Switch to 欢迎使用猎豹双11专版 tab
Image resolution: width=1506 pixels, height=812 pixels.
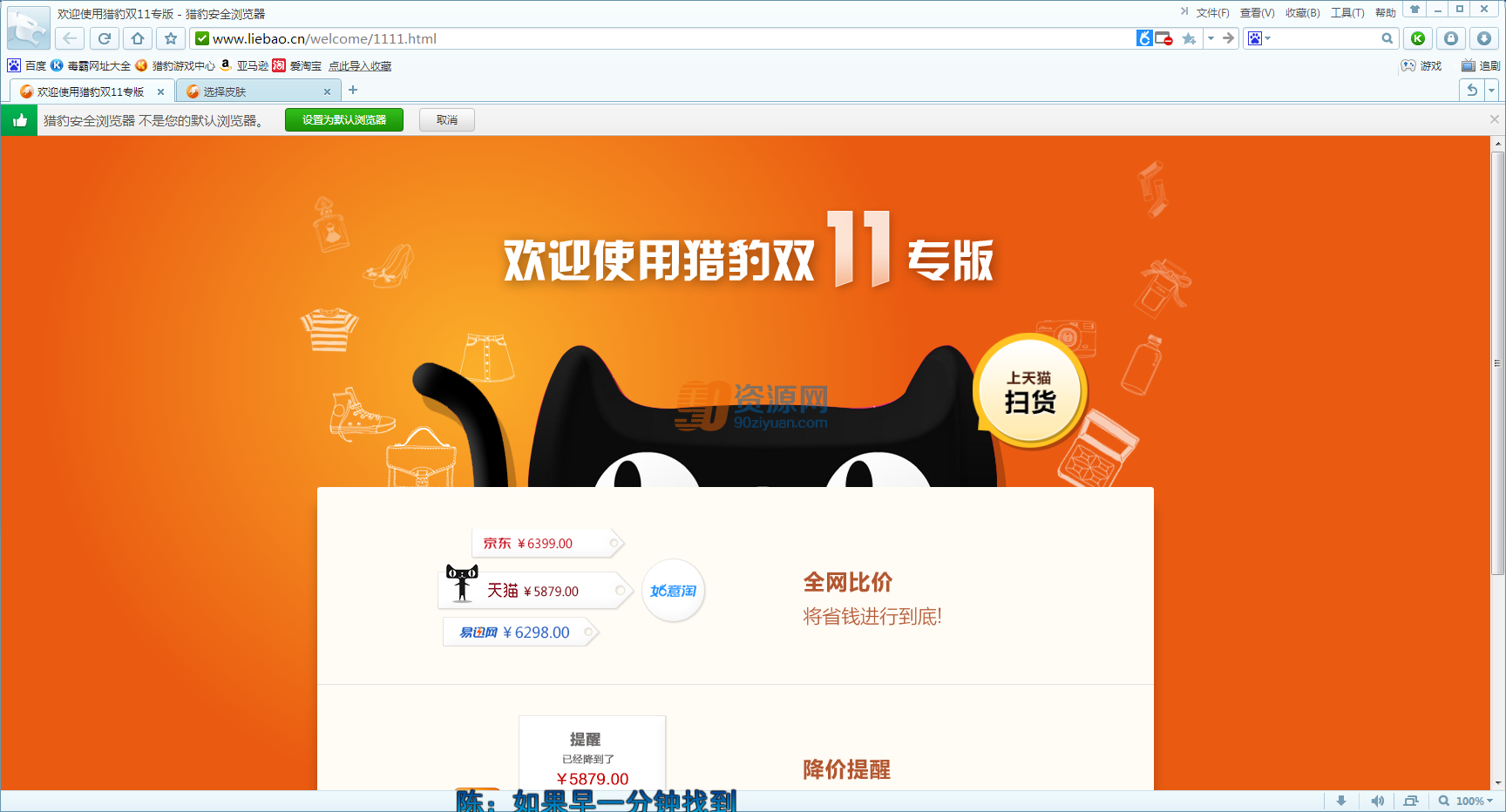tap(92, 91)
